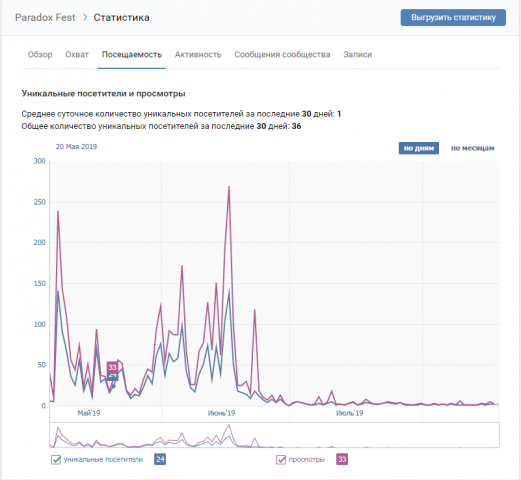The width and height of the screenshot is (521, 480).
Task: Click the line starting Среднее суточное количество
Action: coord(181,114)
